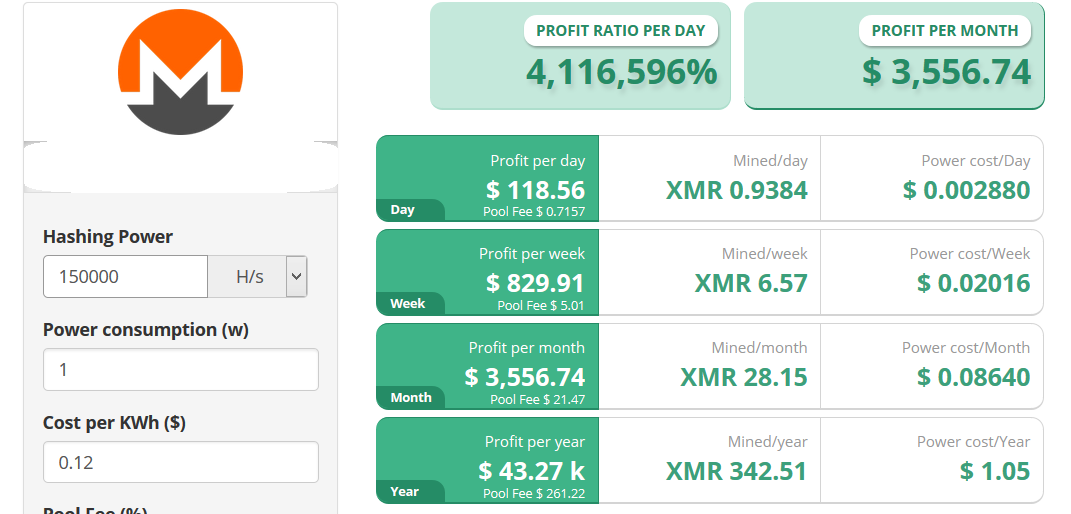This screenshot has height=514, width=1071.
Task: Focus the Power consumption (w) field
Action: (x=181, y=369)
